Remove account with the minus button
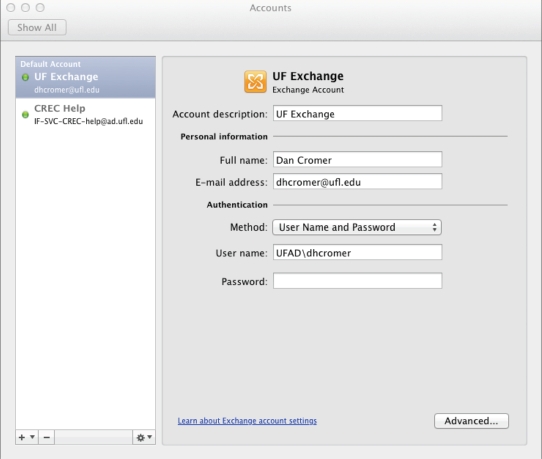The image size is (542, 459). [47, 438]
